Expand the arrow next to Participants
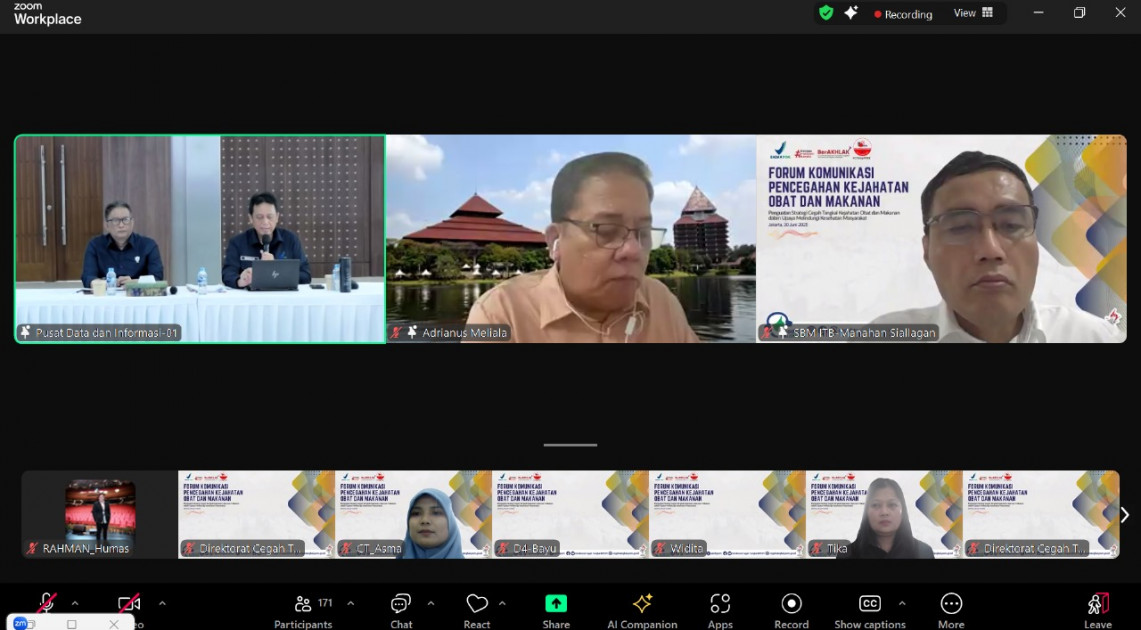The width and height of the screenshot is (1141, 630). [350, 603]
